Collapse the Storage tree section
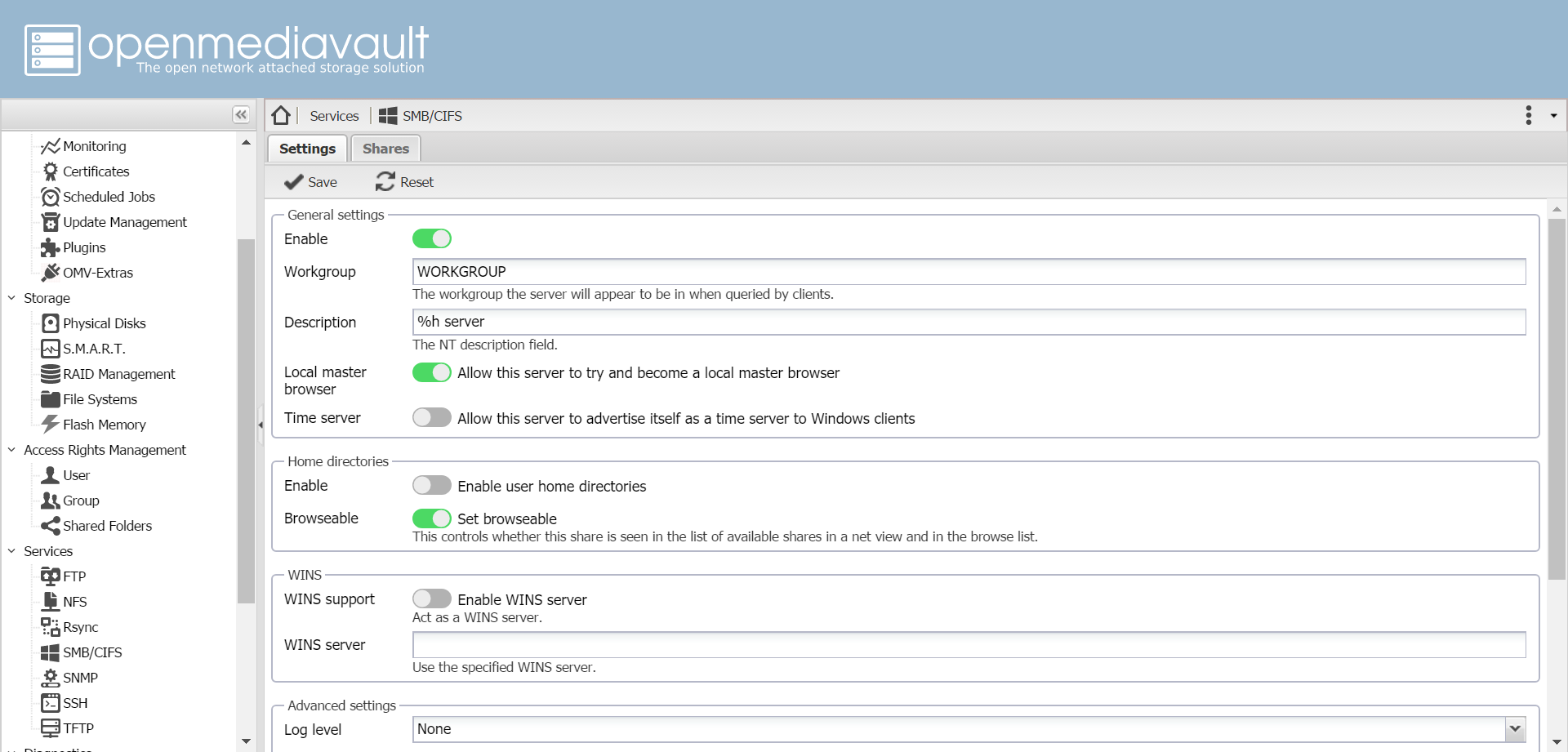Image resolution: width=1568 pixels, height=752 pixels. 11,298
